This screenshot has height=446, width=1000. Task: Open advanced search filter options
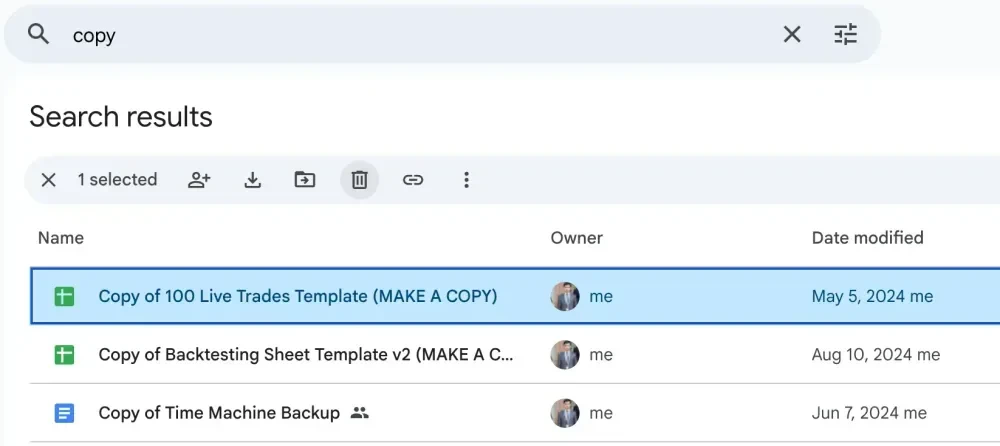846,34
